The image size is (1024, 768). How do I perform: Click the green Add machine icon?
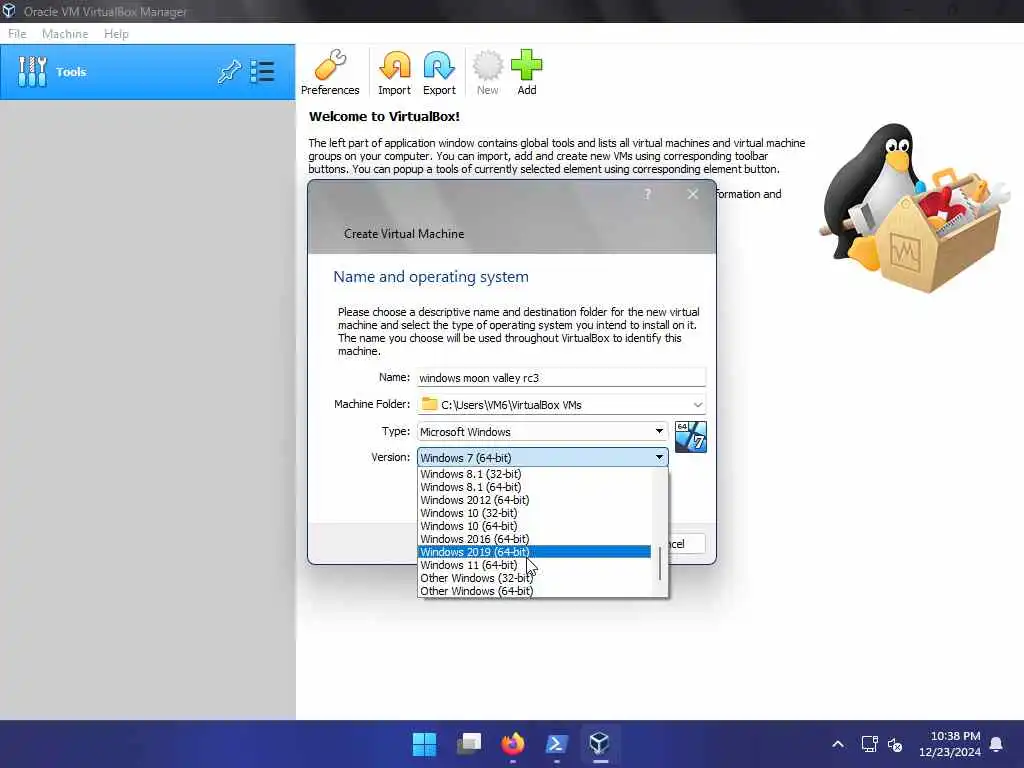526,72
